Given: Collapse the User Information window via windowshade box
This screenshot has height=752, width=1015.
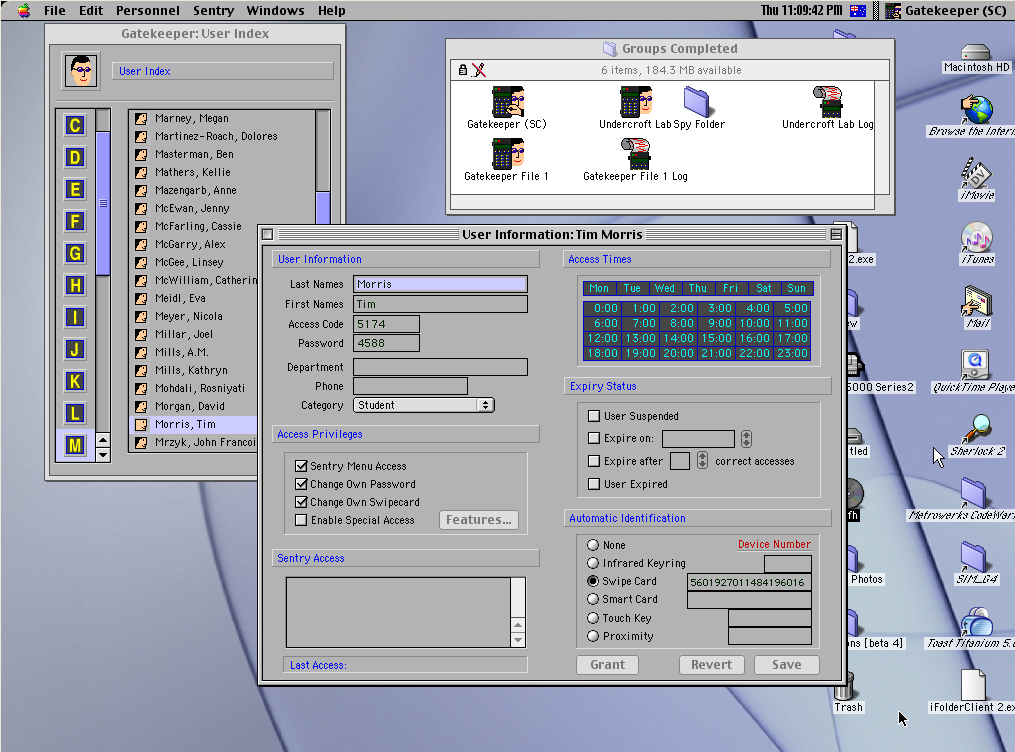Looking at the screenshot, I should [x=836, y=234].
